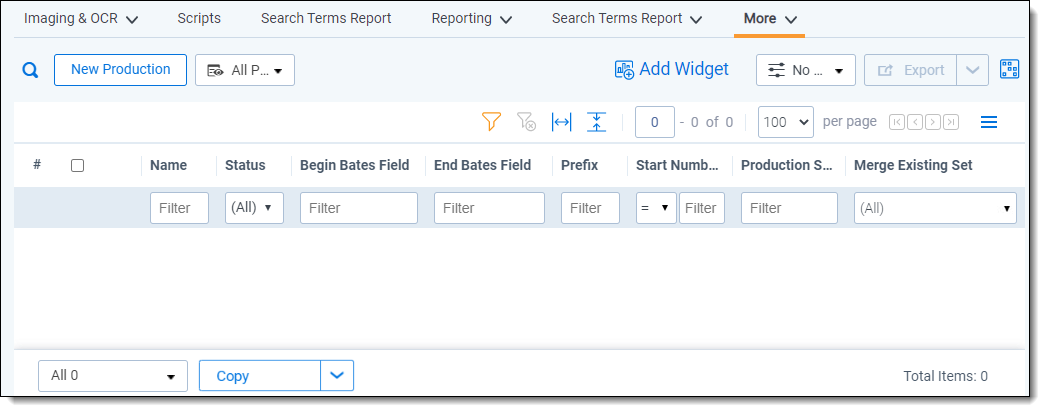Click the reset column widths icon
This screenshot has width=1045, height=412.
562,122
